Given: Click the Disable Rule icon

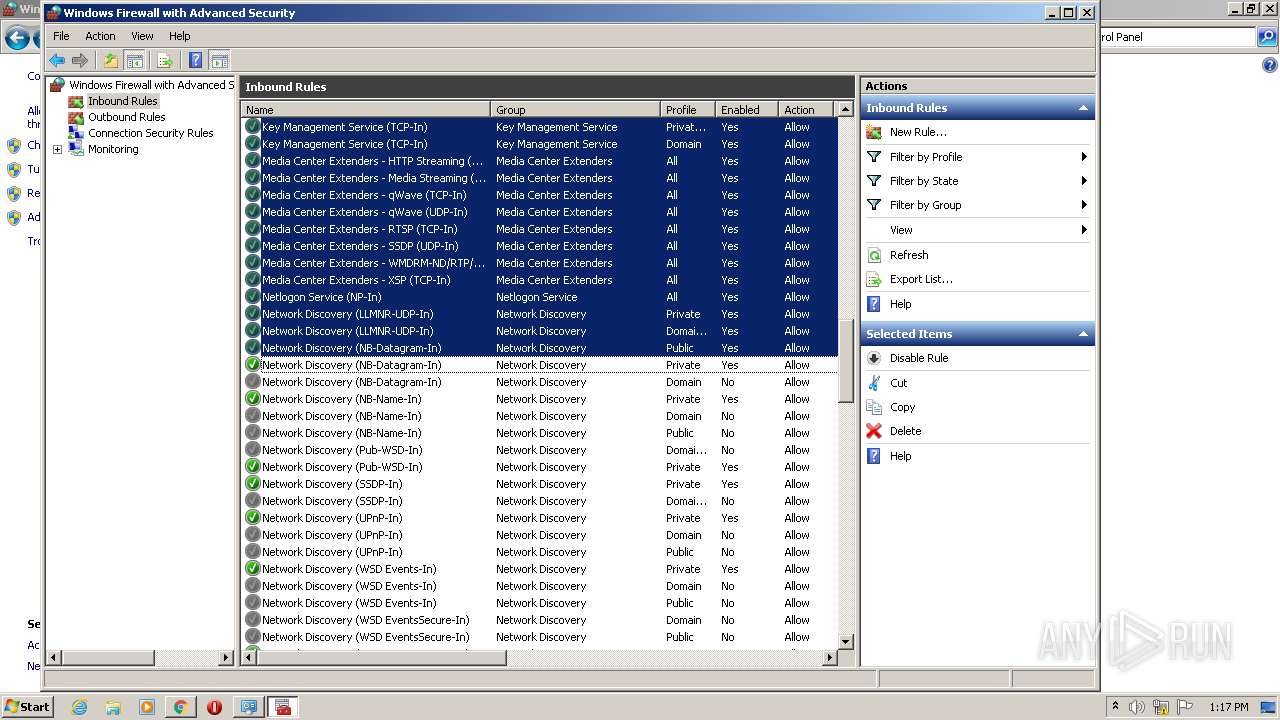Looking at the screenshot, I should pos(874,358).
